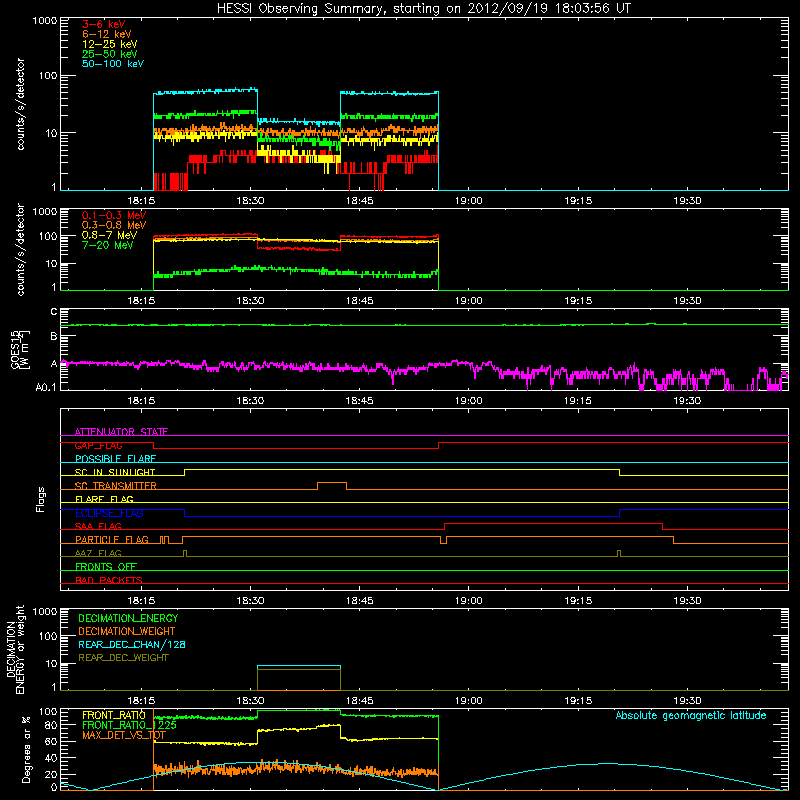Select the cyan 50-100 keV legend label
Screen dimensions: 800x800
pyautogui.click(x=113, y=64)
